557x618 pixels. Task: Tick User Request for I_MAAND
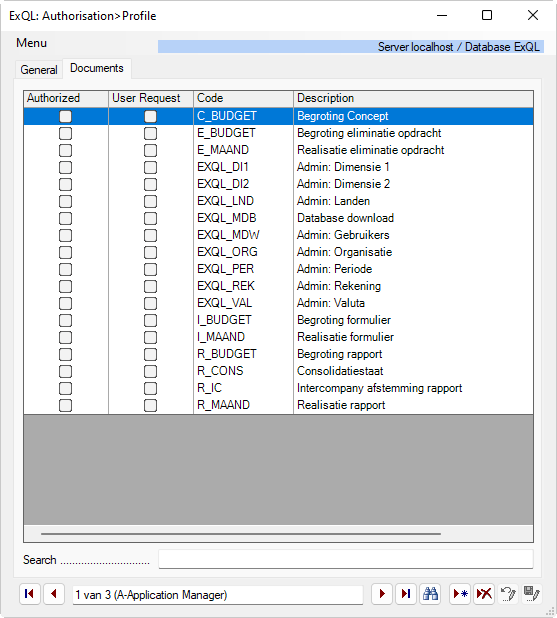[150, 337]
